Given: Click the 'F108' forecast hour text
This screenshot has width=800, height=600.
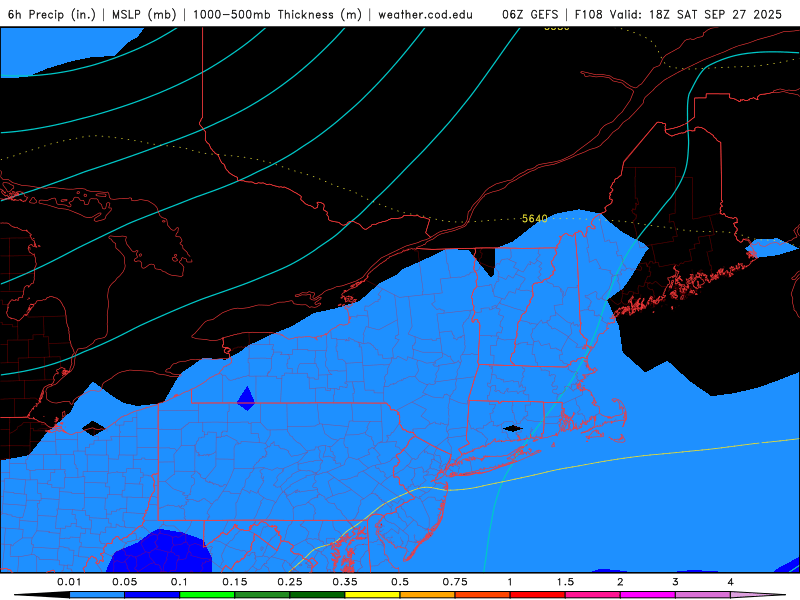Looking at the screenshot, I should 589,14.
